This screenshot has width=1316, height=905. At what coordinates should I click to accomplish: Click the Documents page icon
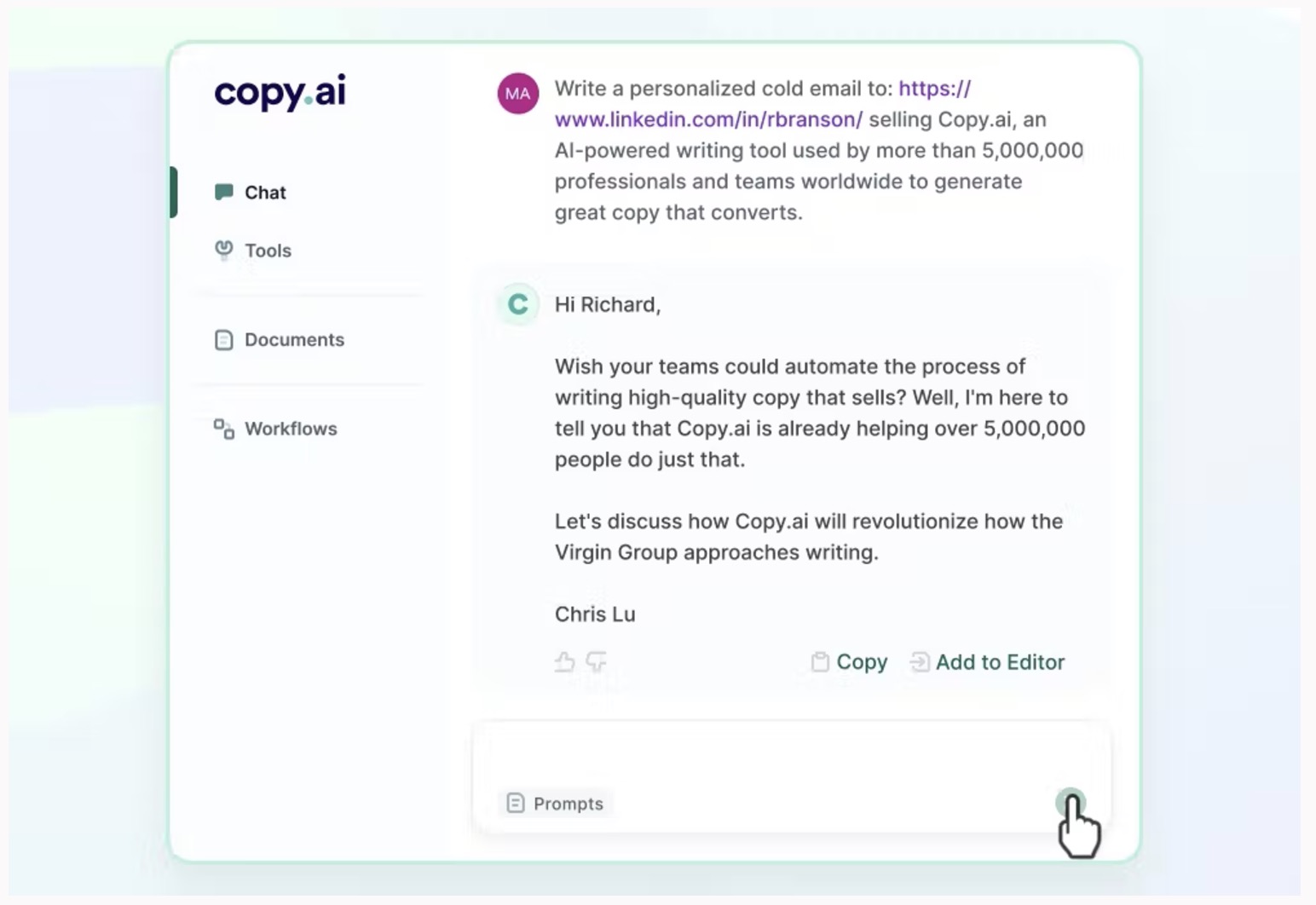(223, 340)
